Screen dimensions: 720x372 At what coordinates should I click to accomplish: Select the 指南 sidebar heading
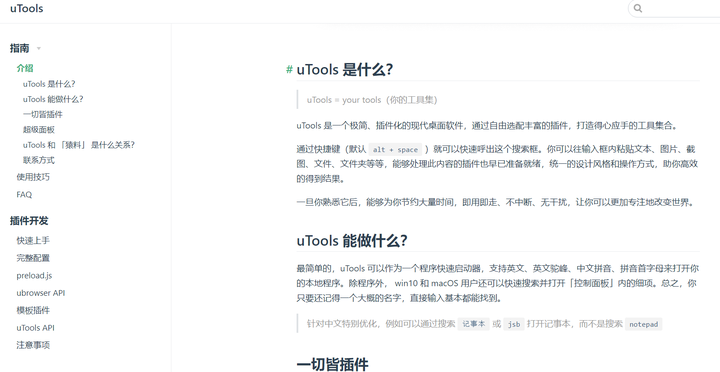point(20,48)
